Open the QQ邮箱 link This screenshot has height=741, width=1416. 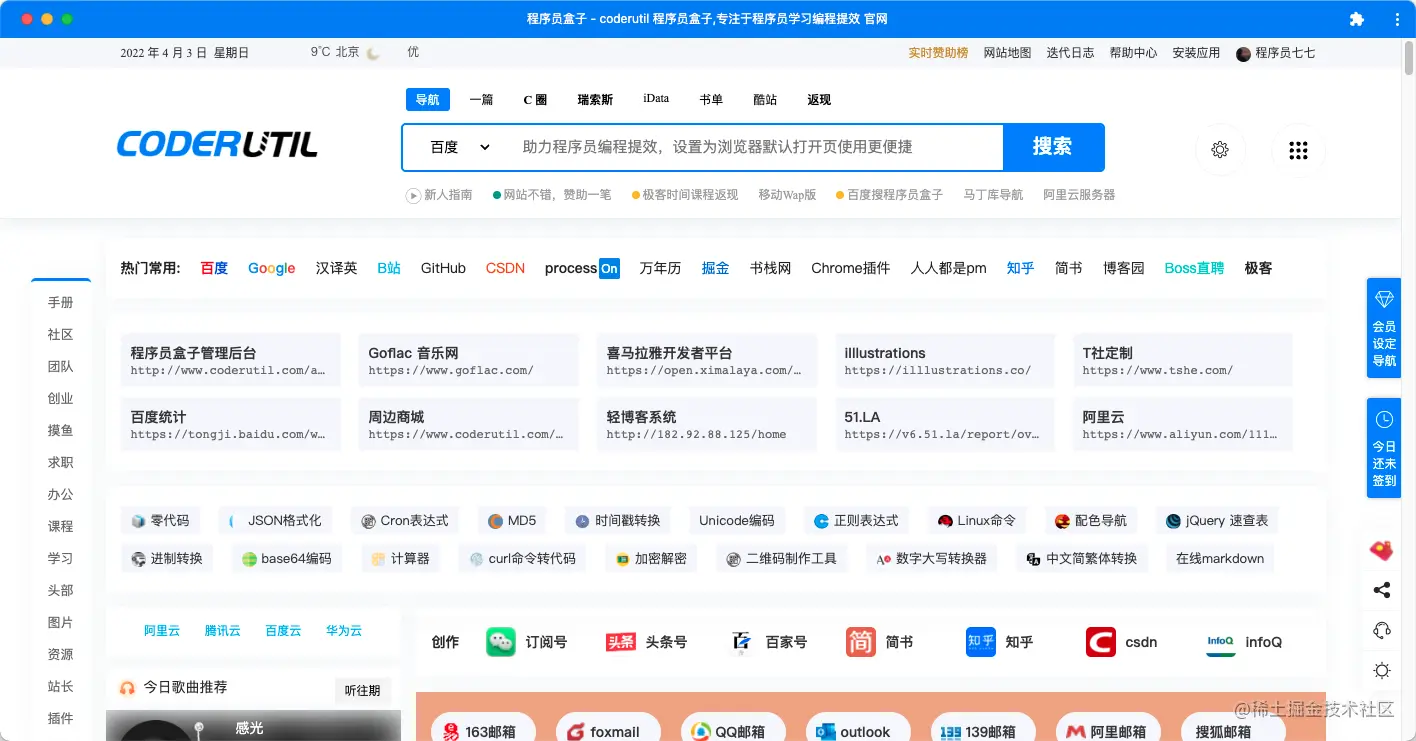tap(731, 732)
